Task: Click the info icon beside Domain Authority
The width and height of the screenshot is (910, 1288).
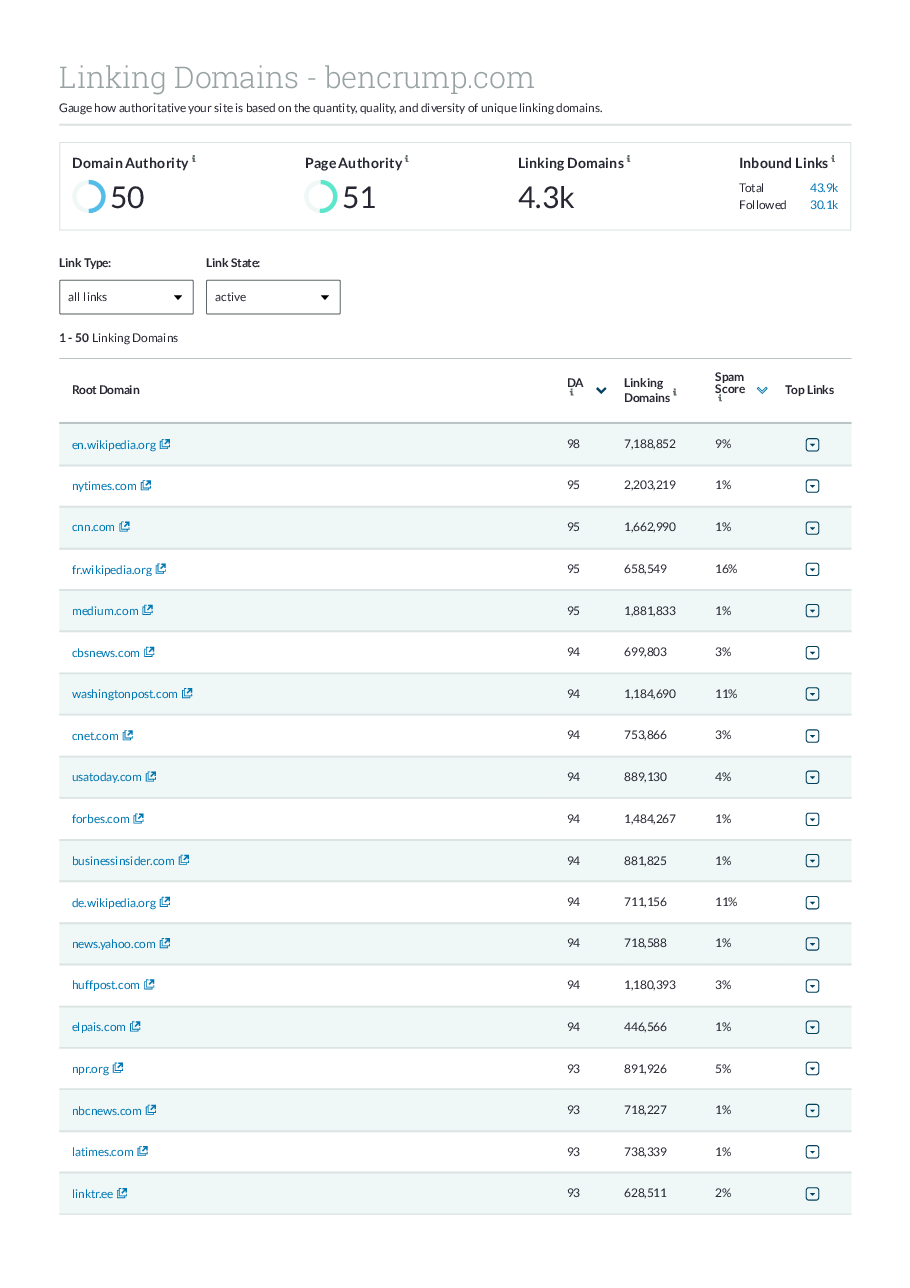Action: tap(194, 159)
